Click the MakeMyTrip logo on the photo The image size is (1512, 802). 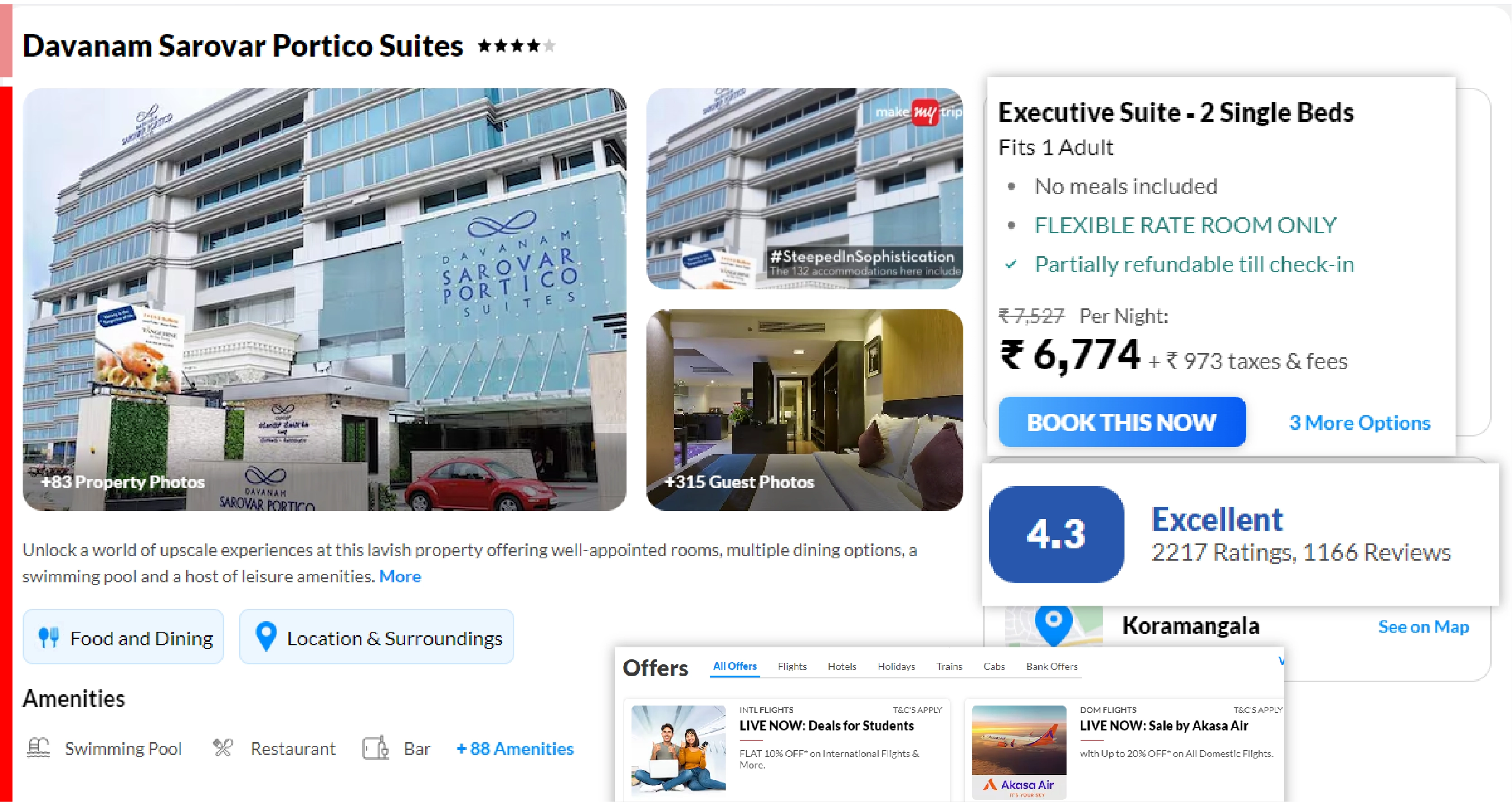[919, 114]
